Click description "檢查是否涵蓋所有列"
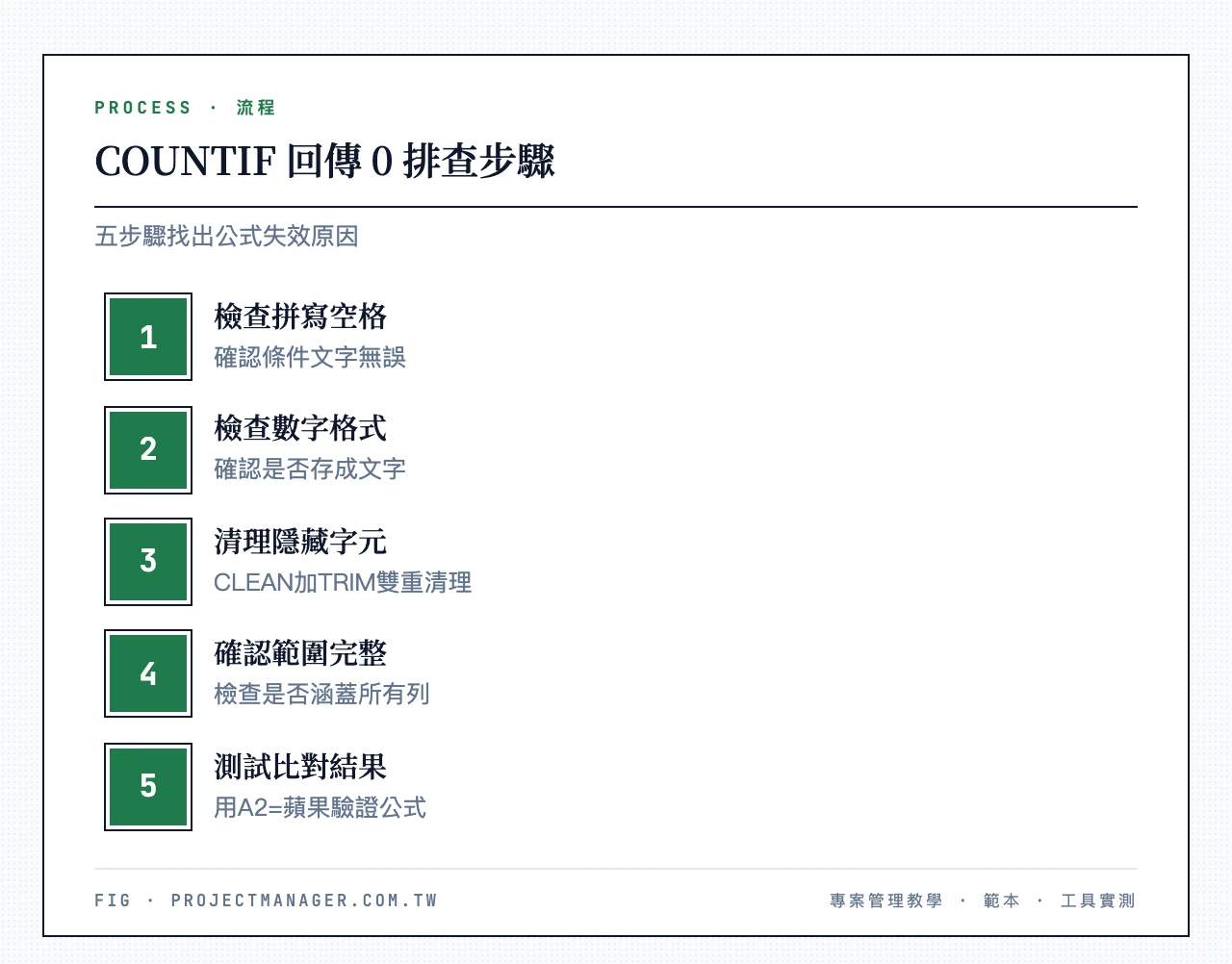The image size is (1232, 964). [x=321, y=695]
